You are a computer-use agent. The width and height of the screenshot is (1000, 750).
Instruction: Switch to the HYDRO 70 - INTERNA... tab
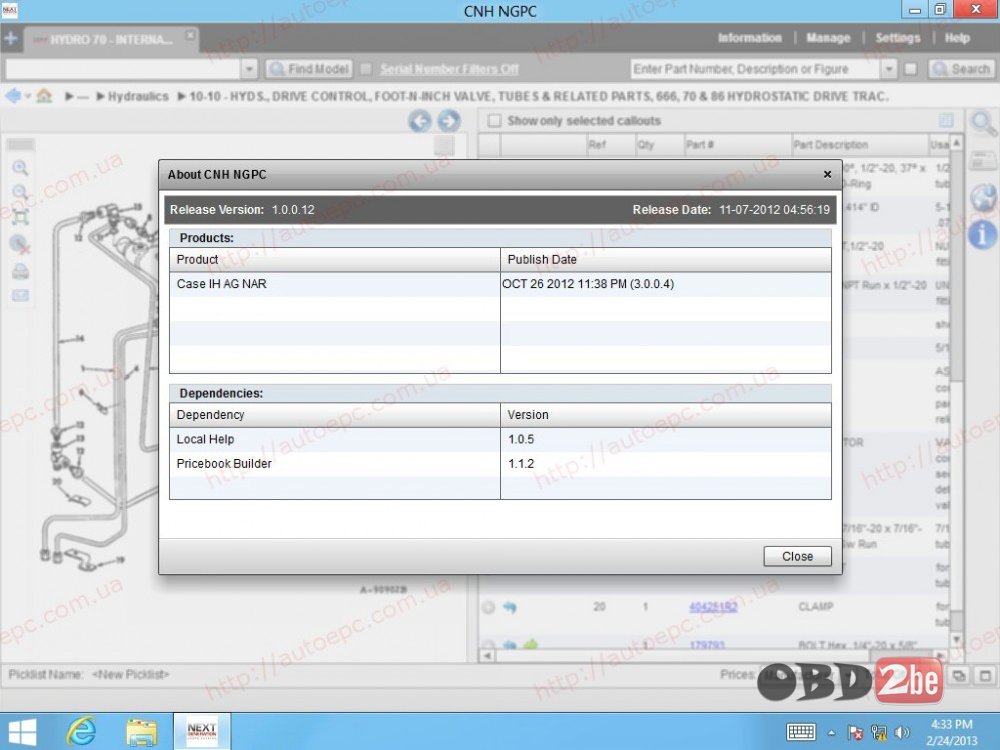(111, 40)
